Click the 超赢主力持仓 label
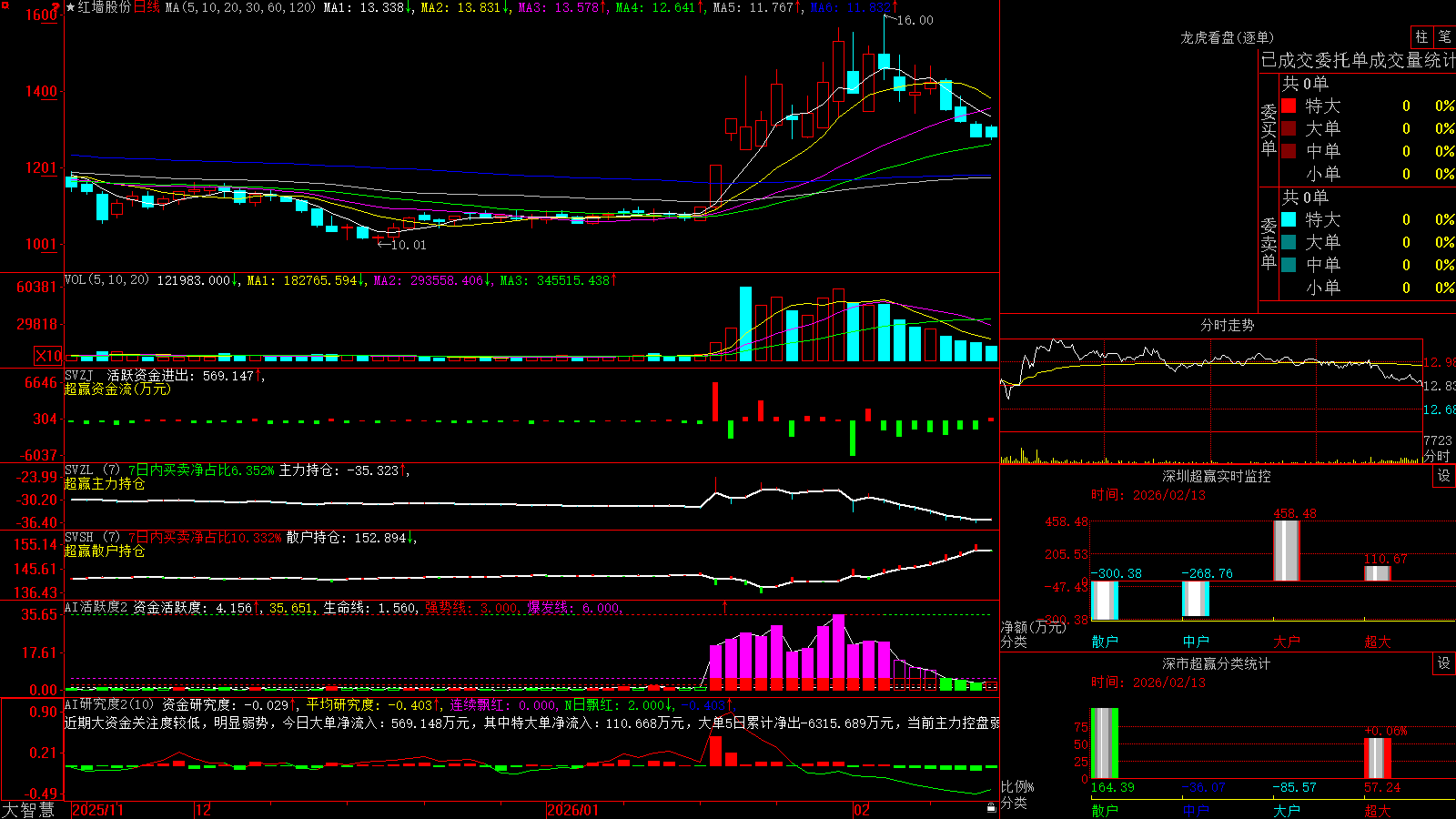 coord(105,483)
